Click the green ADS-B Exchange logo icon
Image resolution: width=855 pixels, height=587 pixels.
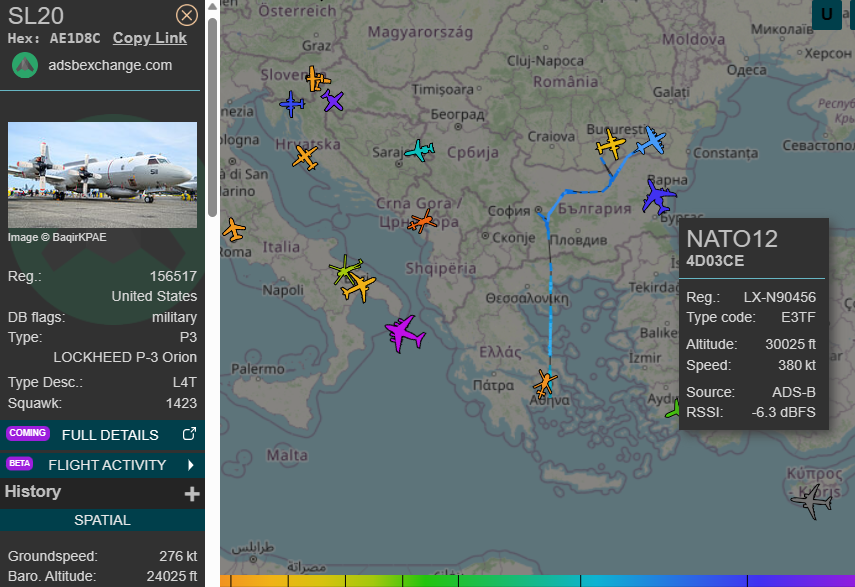click(25, 65)
